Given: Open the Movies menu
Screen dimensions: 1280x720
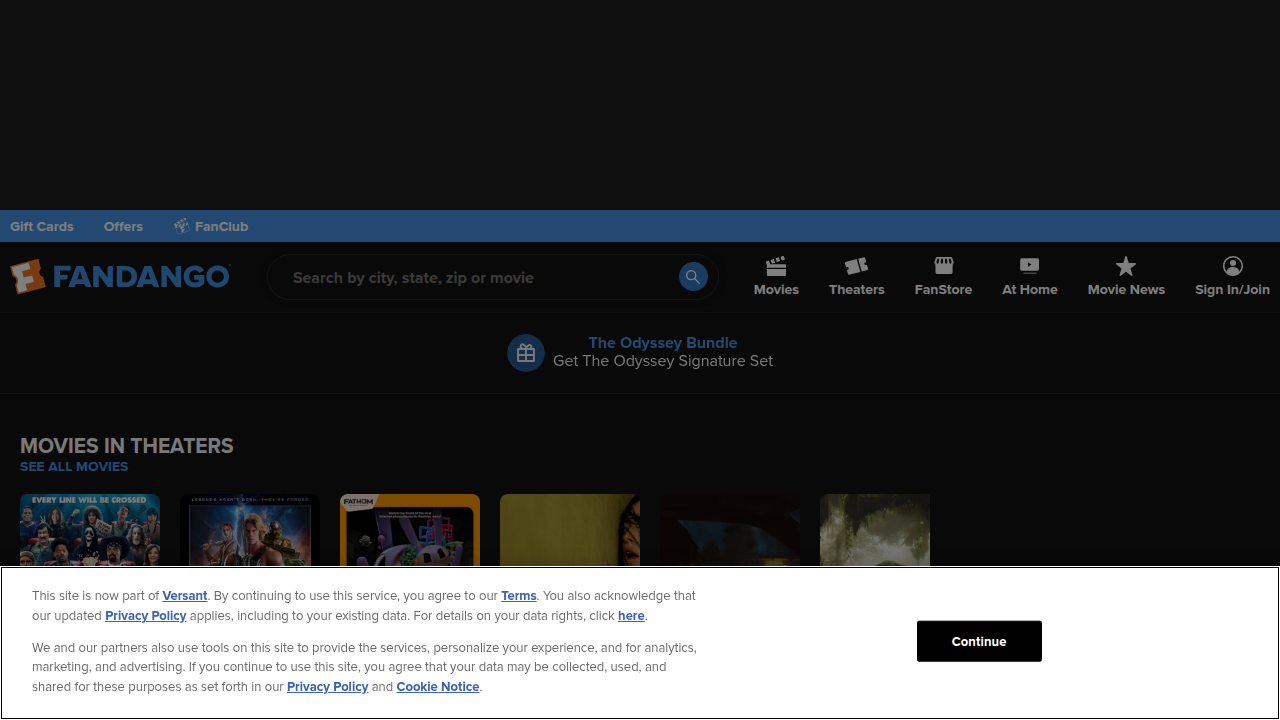Looking at the screenshot, I should [x=776, y=277].
